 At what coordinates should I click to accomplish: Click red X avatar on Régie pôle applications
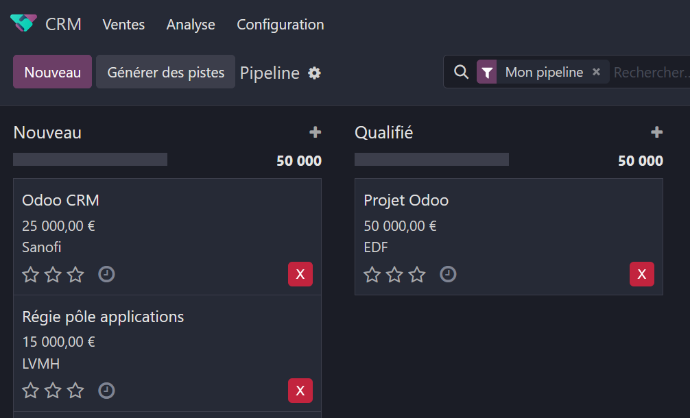click(x=301, y=390)
